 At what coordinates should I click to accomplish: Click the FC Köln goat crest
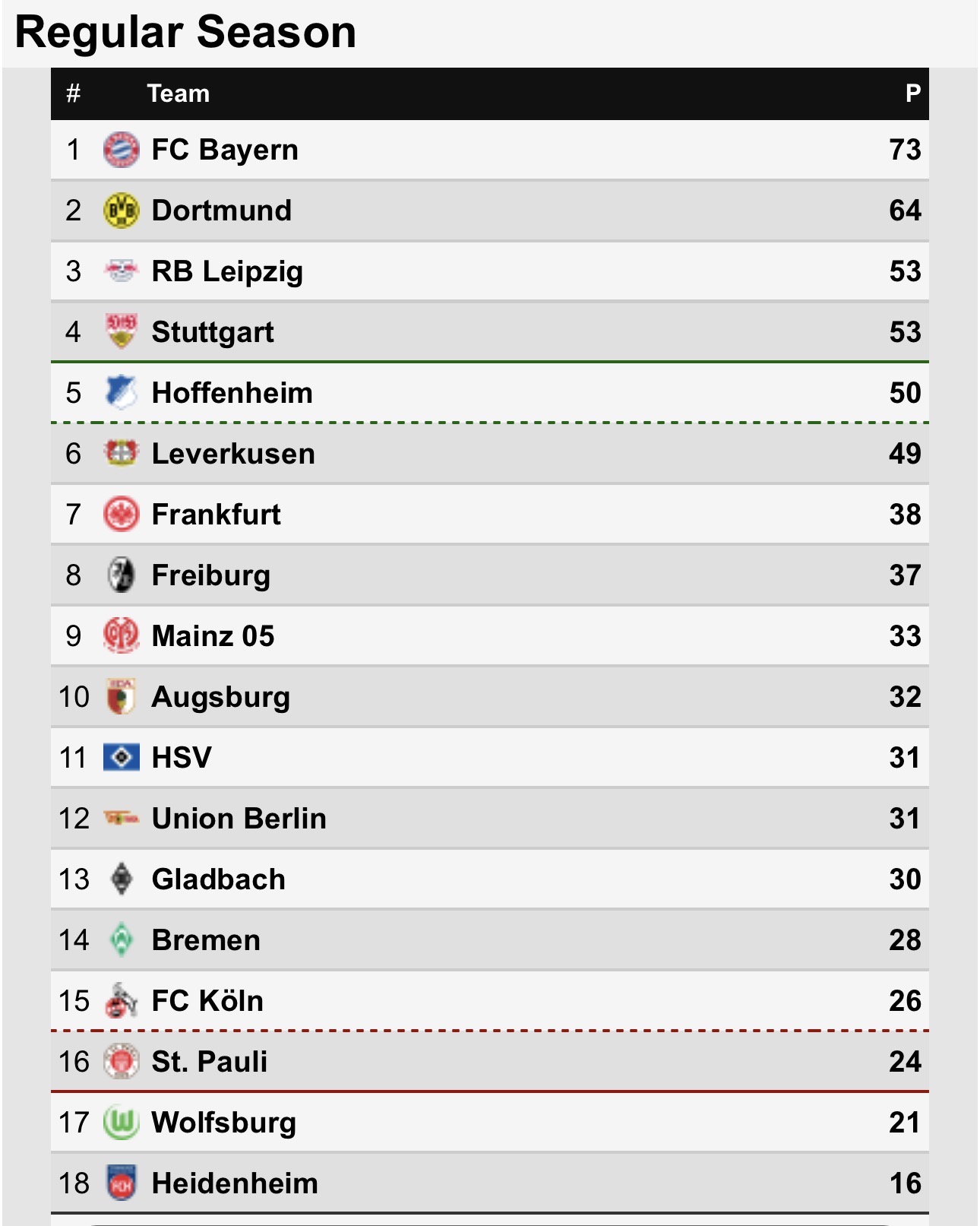click(x=121, y=1000)
